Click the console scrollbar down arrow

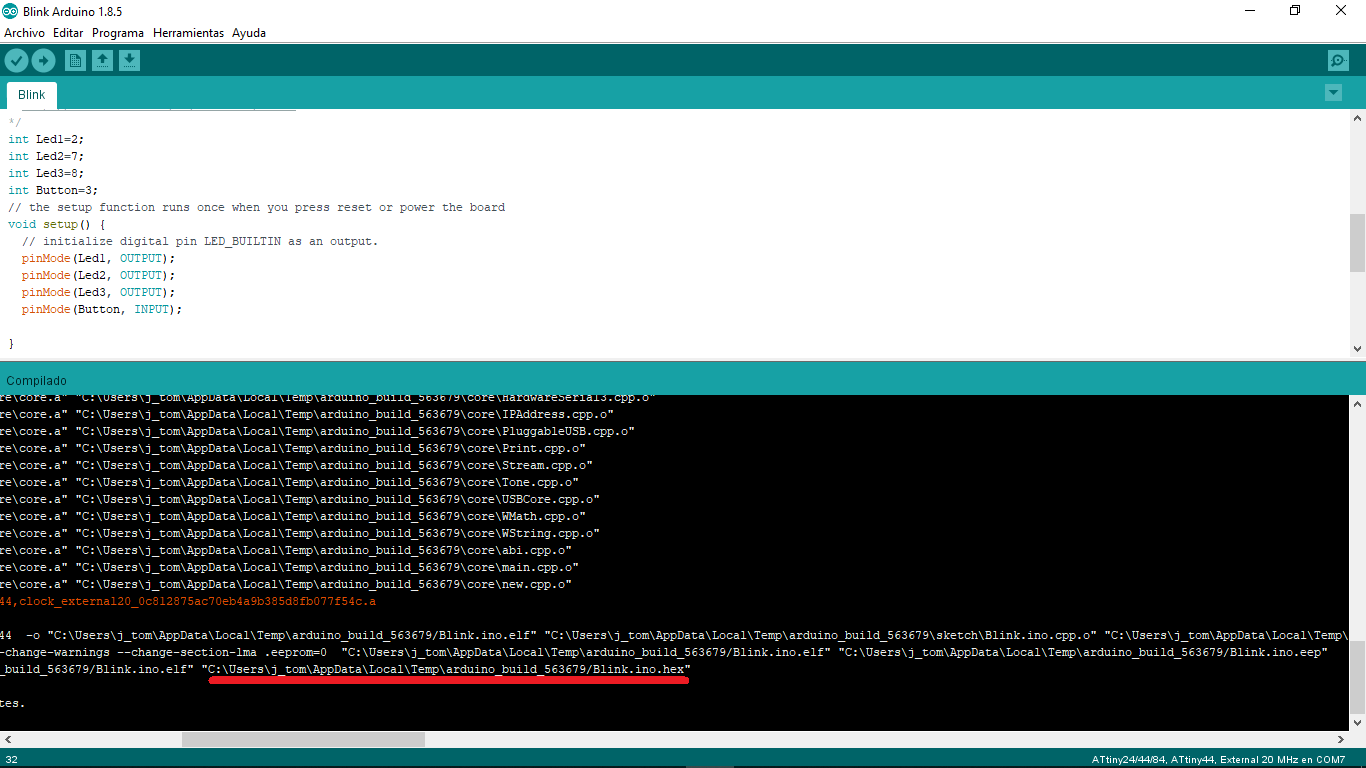tap(1357, 722)
